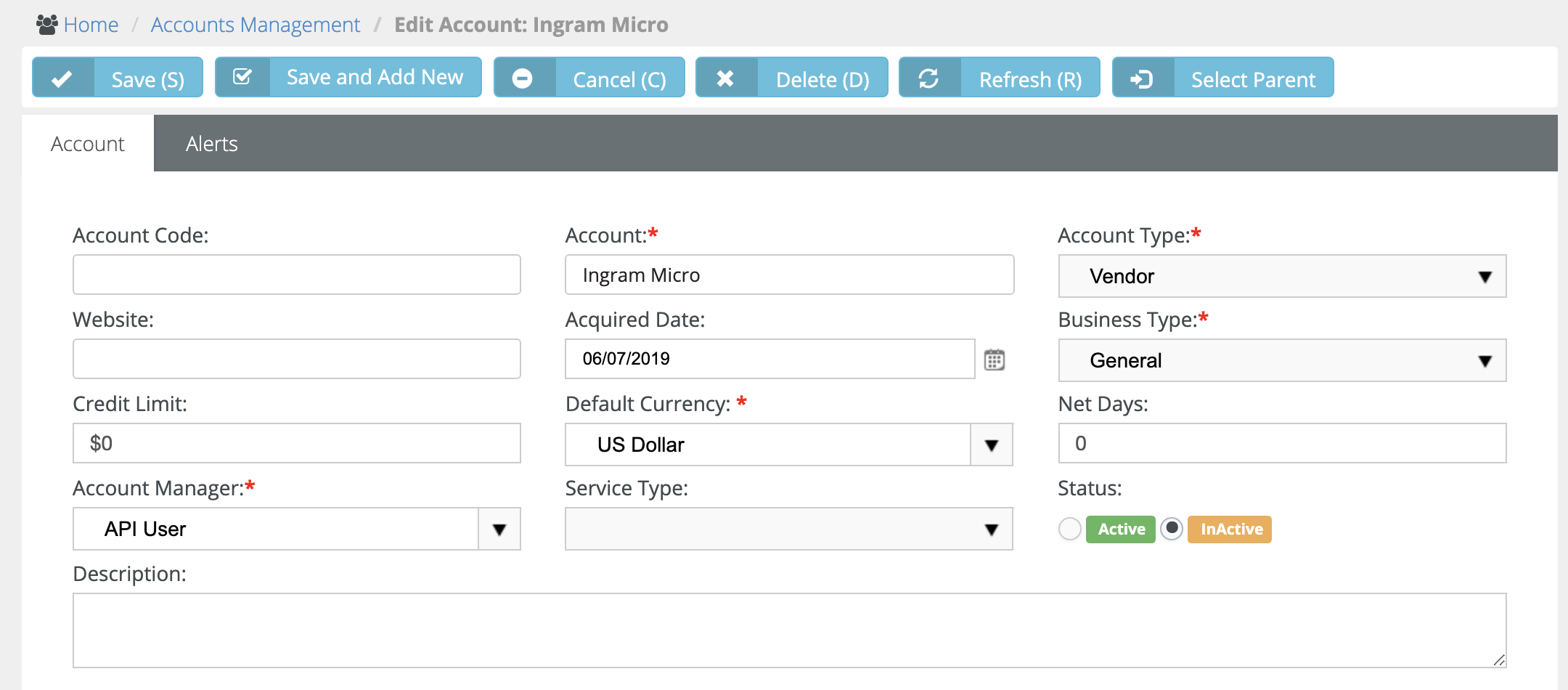Click the Description textarea resize handle
Image resolution: width=1568 pixels, height=690 pixels.
(1499, 659)
